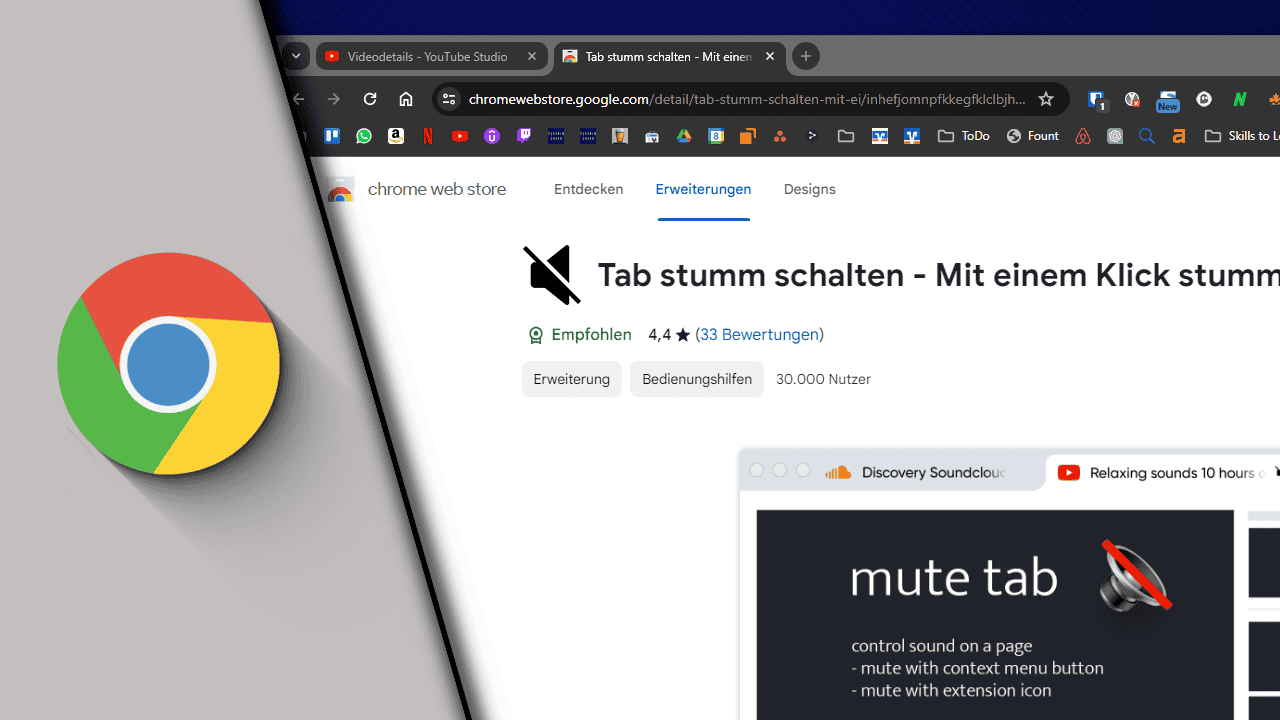The width and height of the screenshot is (1280, 720).
Task: Open the YouTube bookmark
Action: pyautogui.click(x=460, y=136)
